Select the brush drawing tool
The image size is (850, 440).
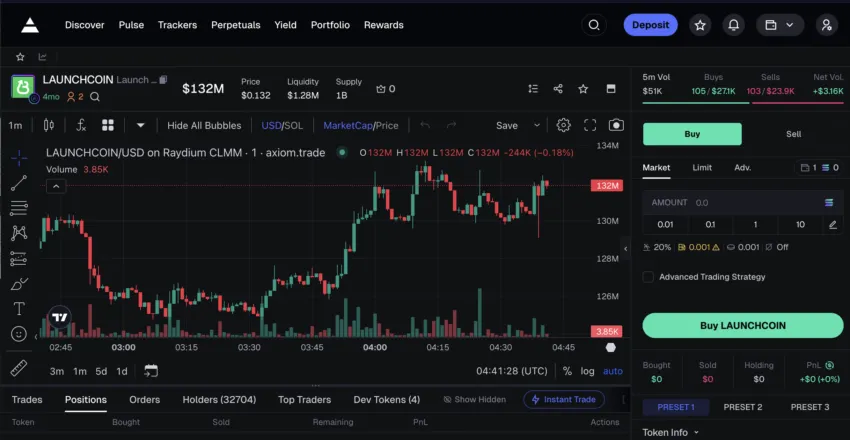click(x=19, y=283)
